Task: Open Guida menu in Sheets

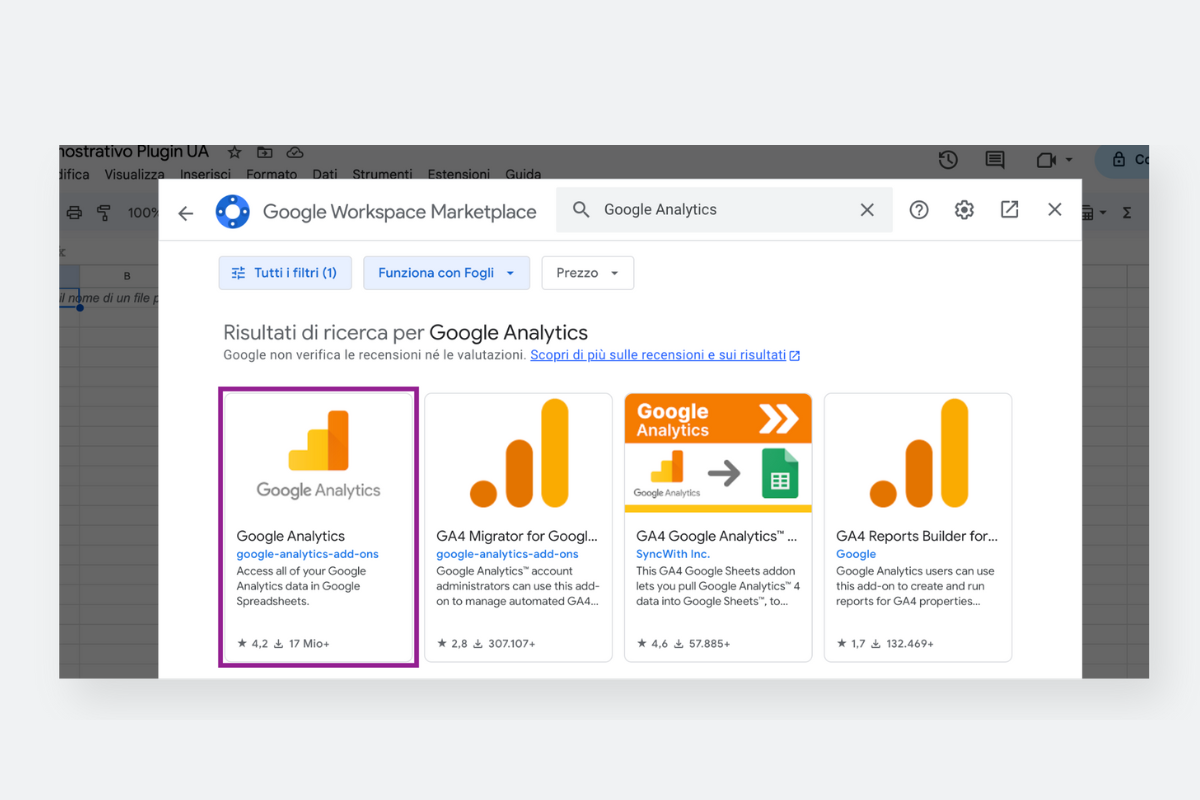Action: 523,174
